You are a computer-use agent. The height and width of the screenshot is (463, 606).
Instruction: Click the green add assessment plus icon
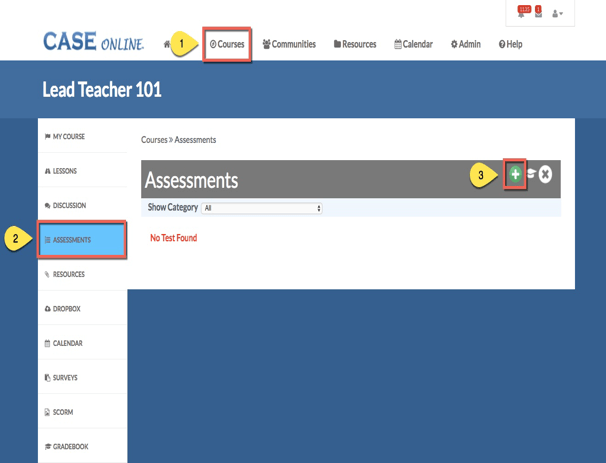point(515,175)
